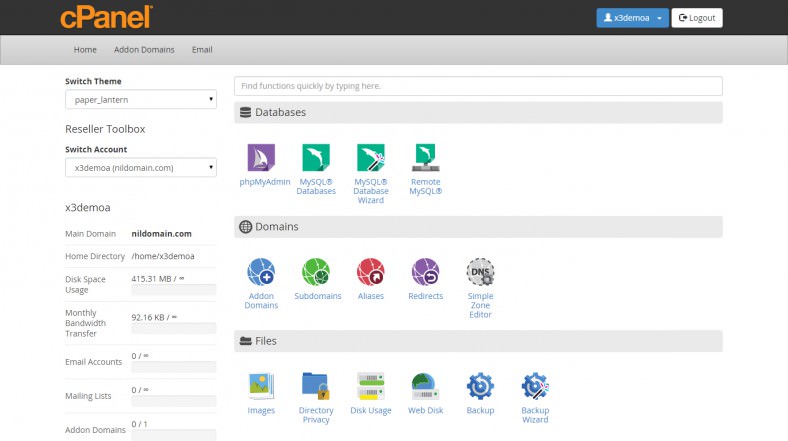Click the Reseller Toolbox heading
Viewport: 788px width, 441px height.
[105, 129]
